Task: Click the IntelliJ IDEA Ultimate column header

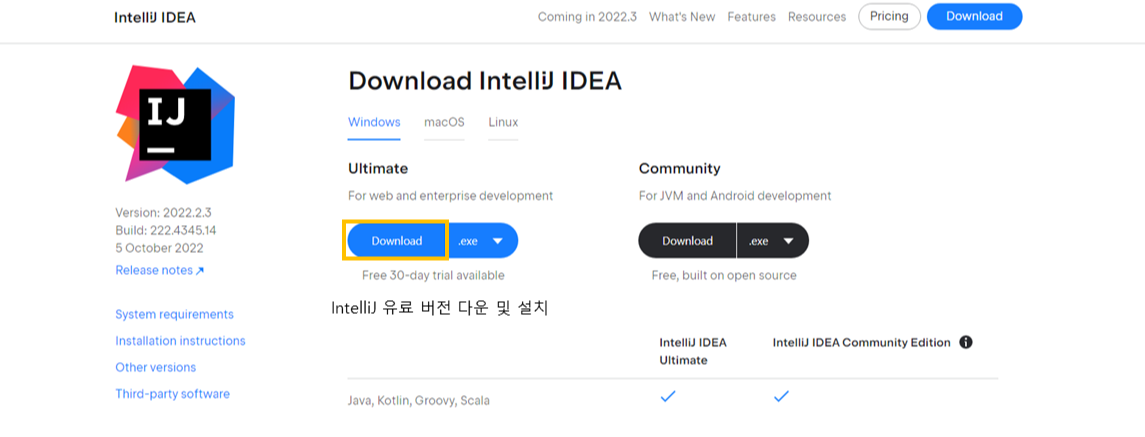Action: [x=693, y=352]
